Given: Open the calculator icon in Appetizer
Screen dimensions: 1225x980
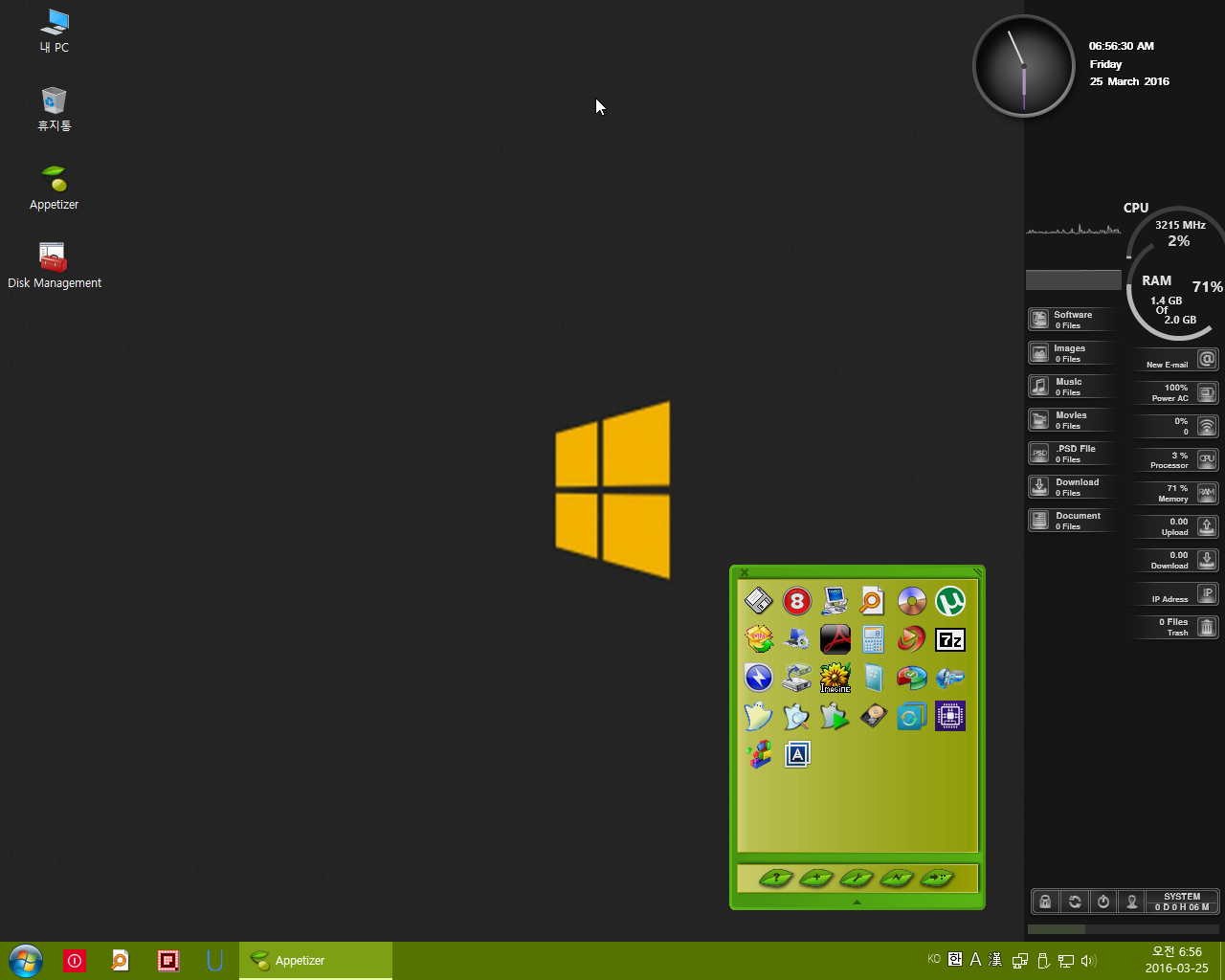Looking at the screenshot, I should click(x=874, y=639).
